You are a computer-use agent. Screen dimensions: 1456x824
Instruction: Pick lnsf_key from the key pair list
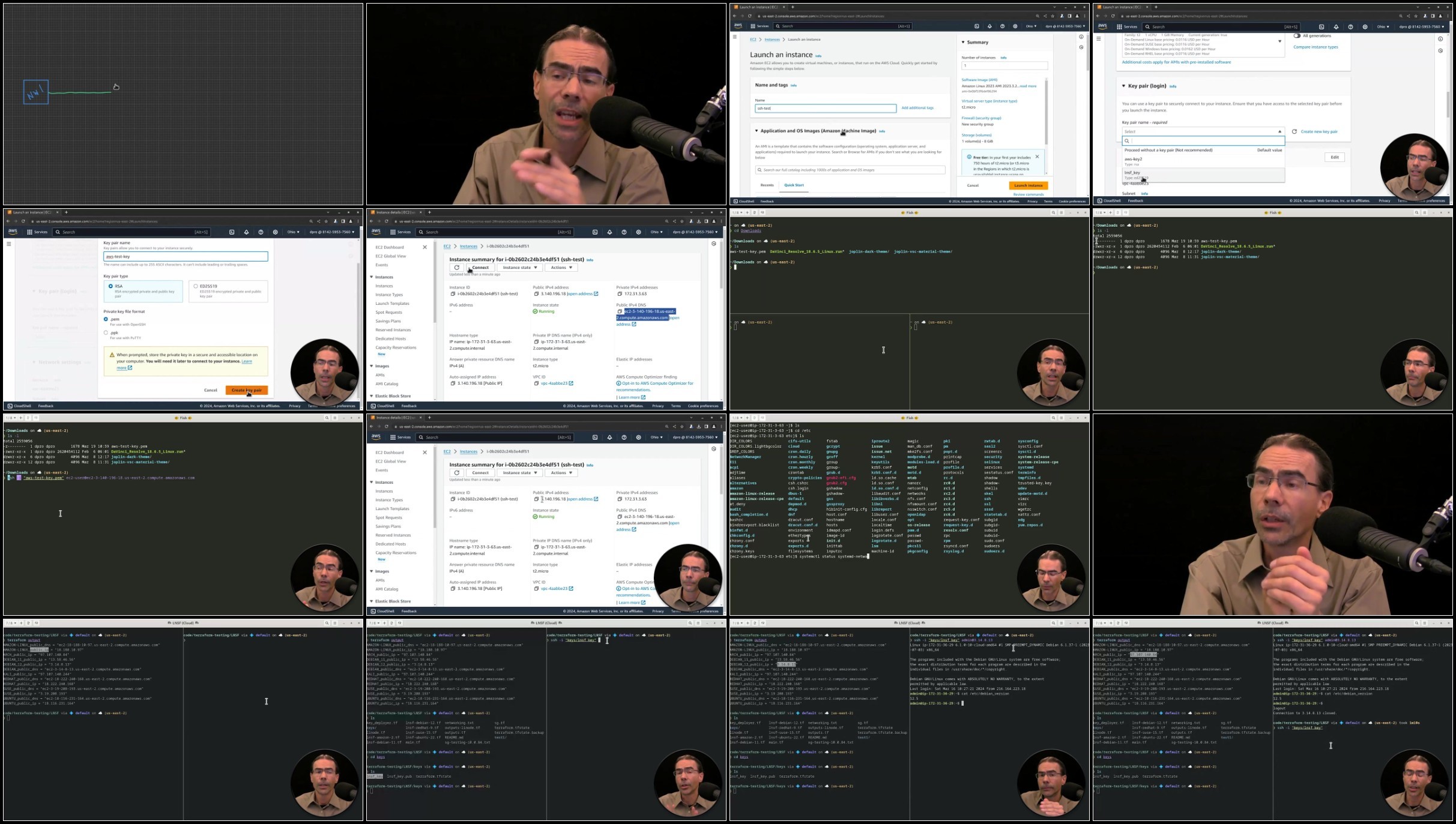click(x=1203, y=175)
